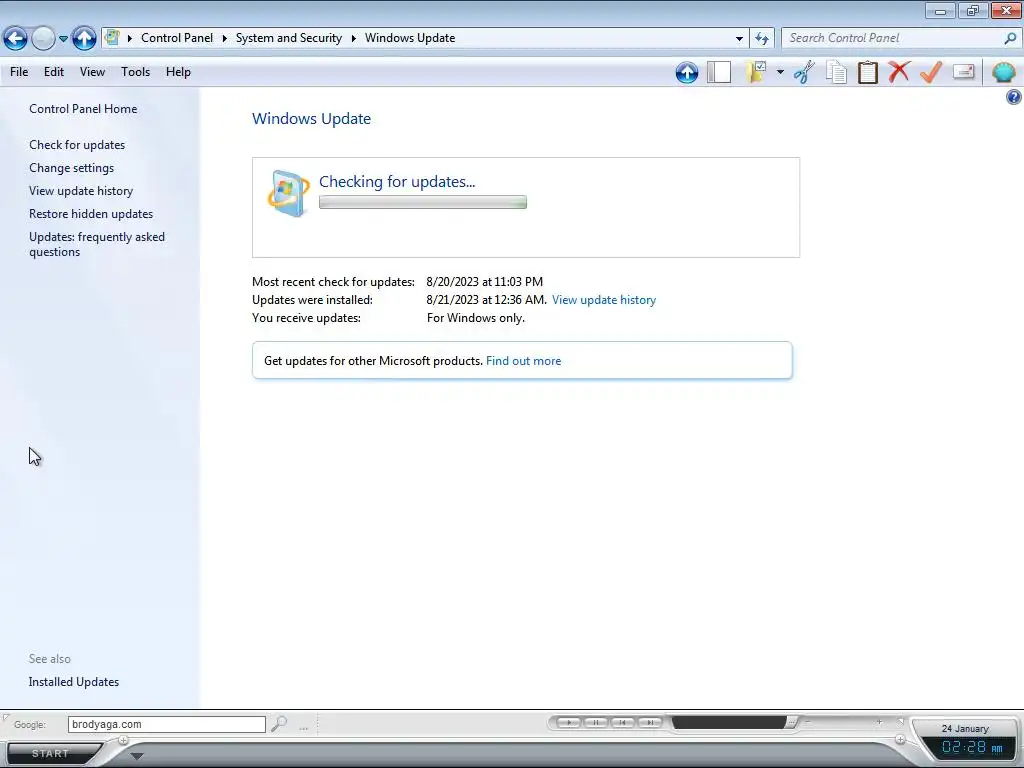Click the Paste clipboard toolbar icon
The height and width of the screenshot is (768, 1024).
pyautogui.click(x=867, y=72)
